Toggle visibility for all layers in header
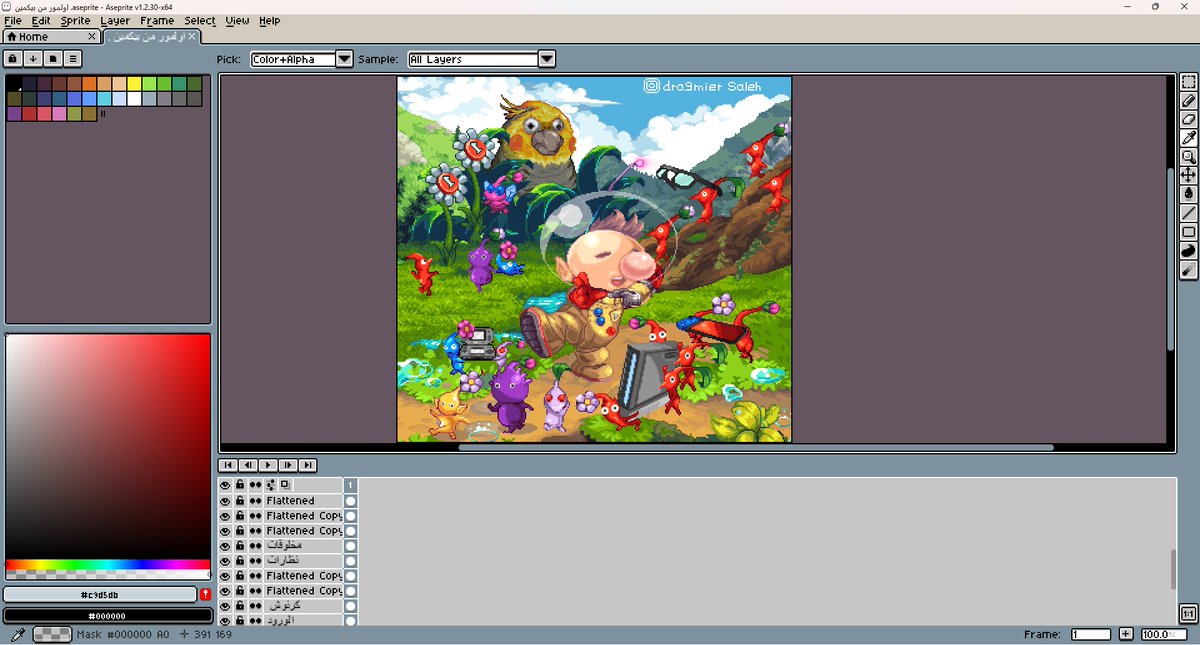This screenshot has height=645, width=1200. pos(225,484)
